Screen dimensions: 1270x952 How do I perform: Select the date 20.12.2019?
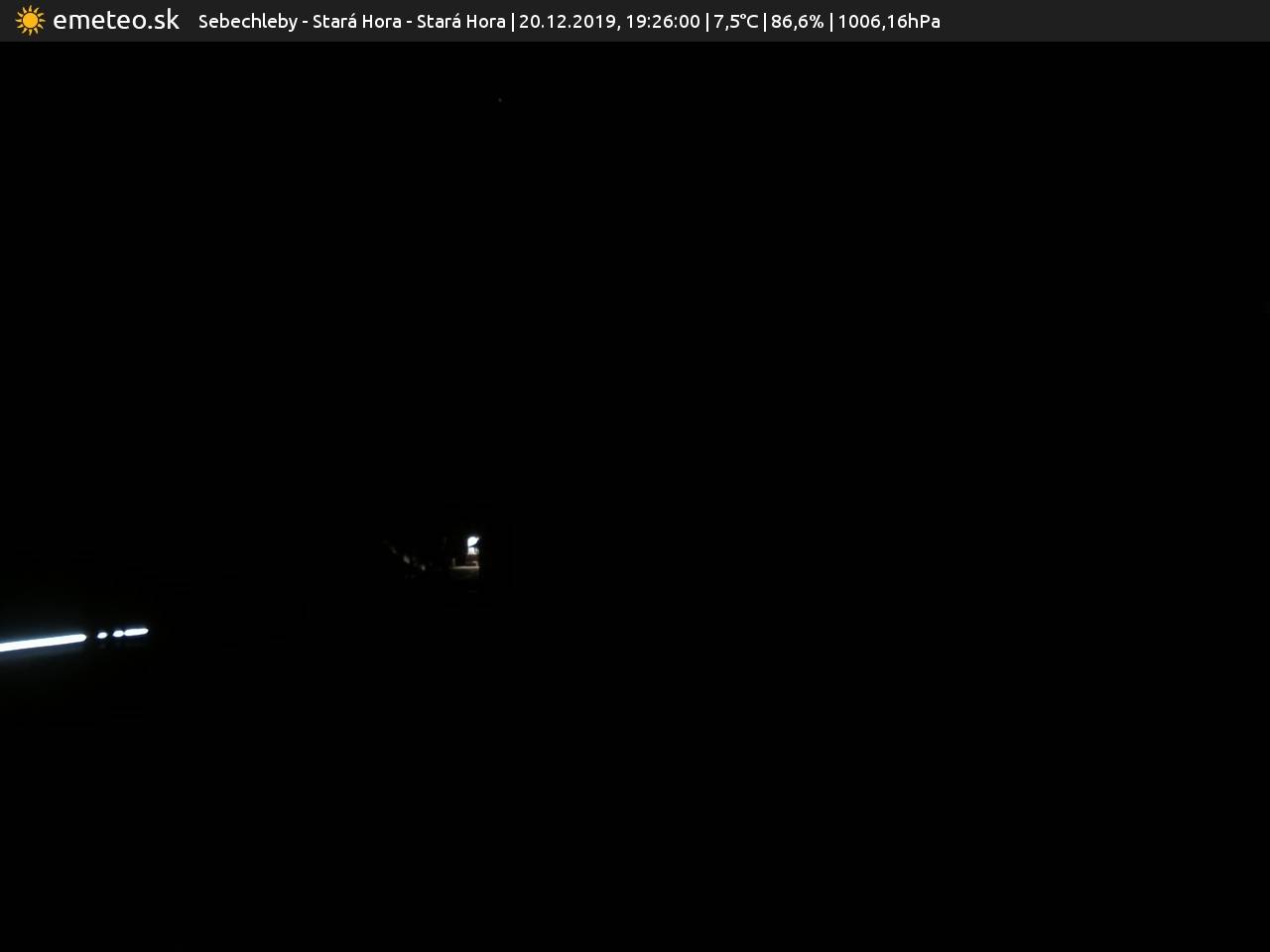click(567, 21)
